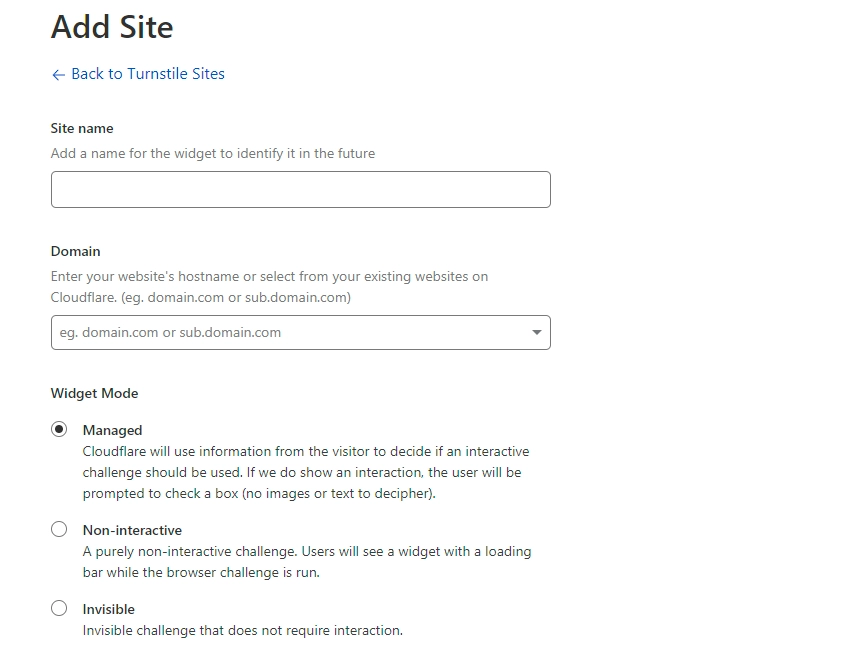The height and width of the screenshot is (661, 850).
Task: Click the Site name label text
Action: pos(82,128)
